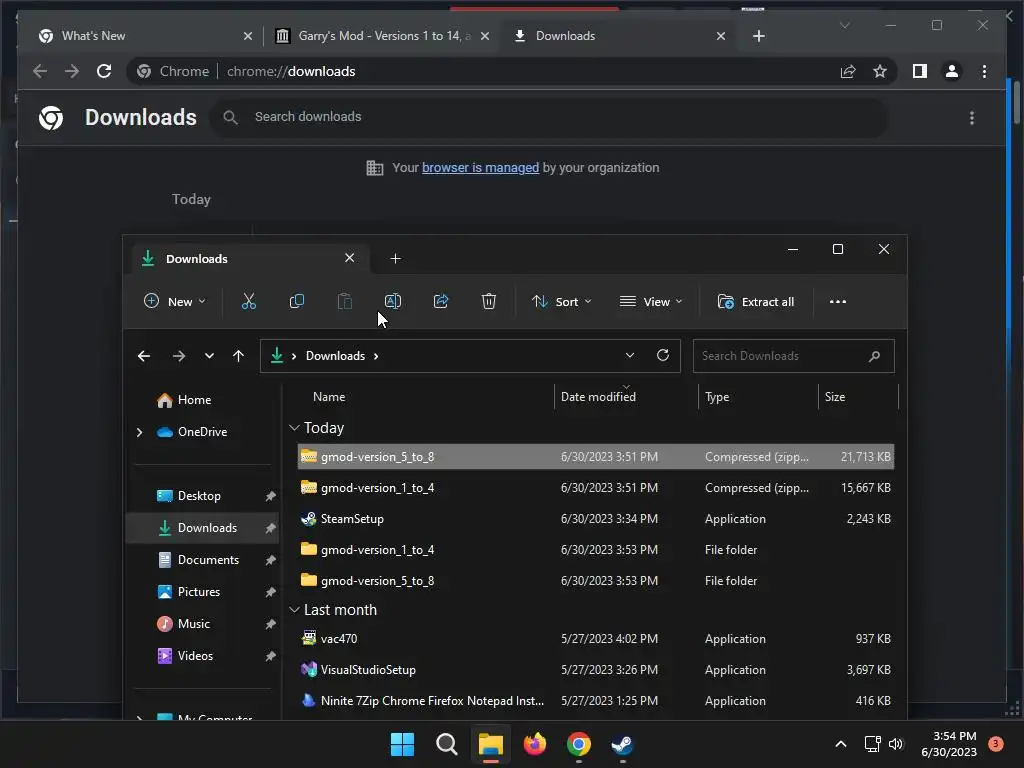The image size is (1024, 768).
Task: Click the Cut scissors icon in Explorer toolbar
Action: pyautogui.click(x=249, y=301)
